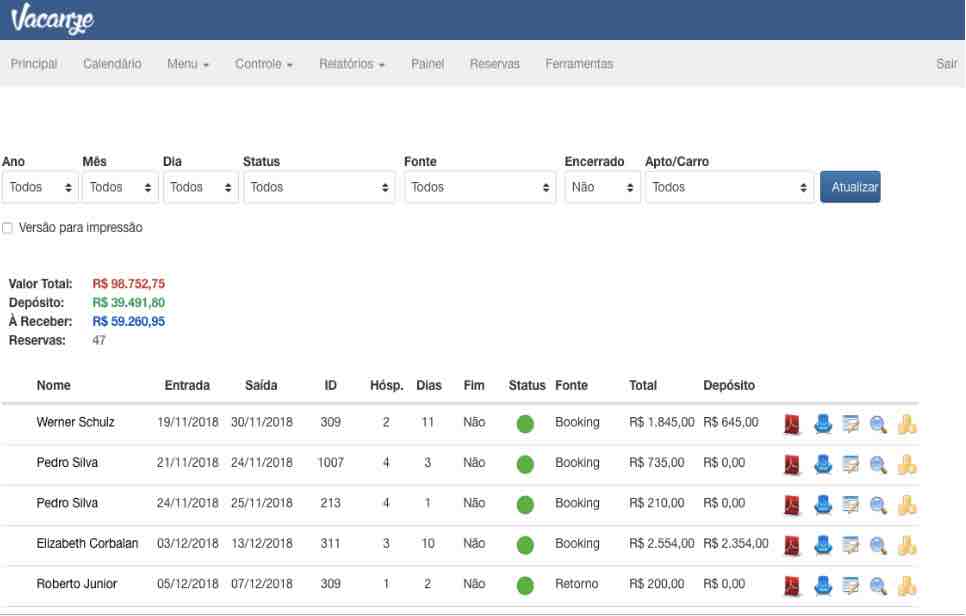Click the magnifier icon for Elizabeth Corbalan
Image resolution: width=966 pixels, height=616 pixels.
coord(878,545)
